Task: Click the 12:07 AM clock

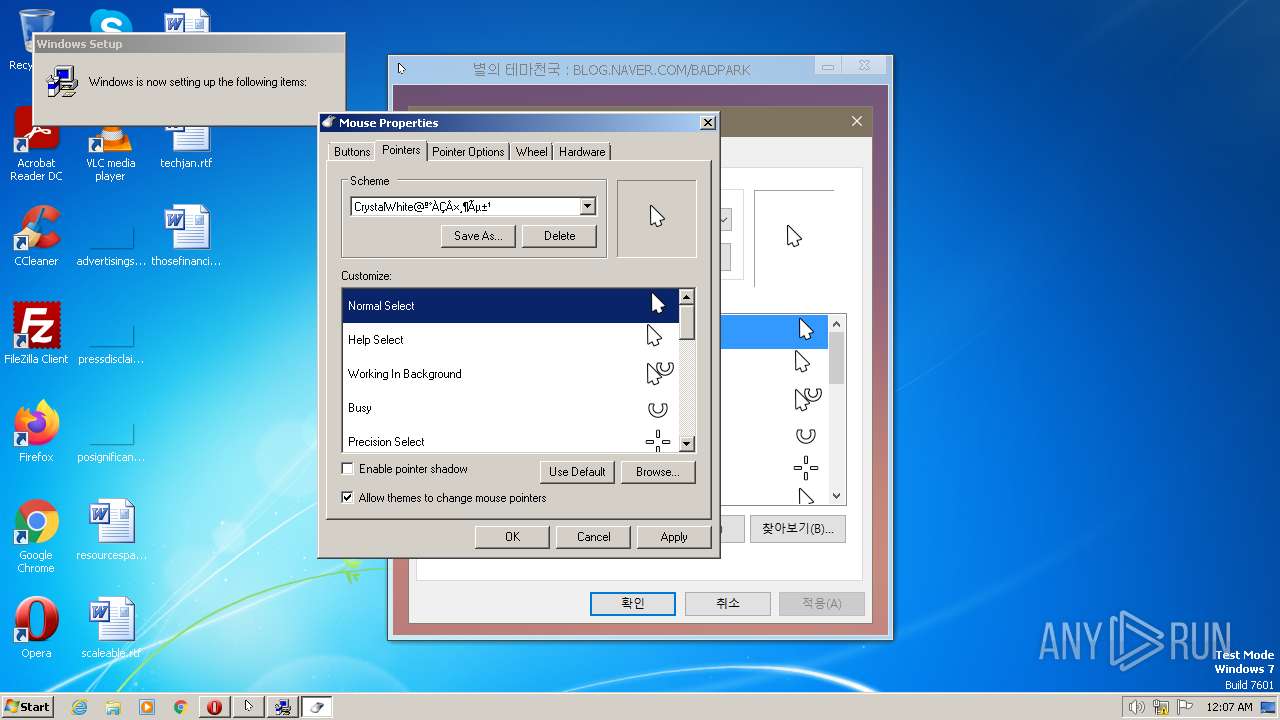Action: coord(1229,707)
